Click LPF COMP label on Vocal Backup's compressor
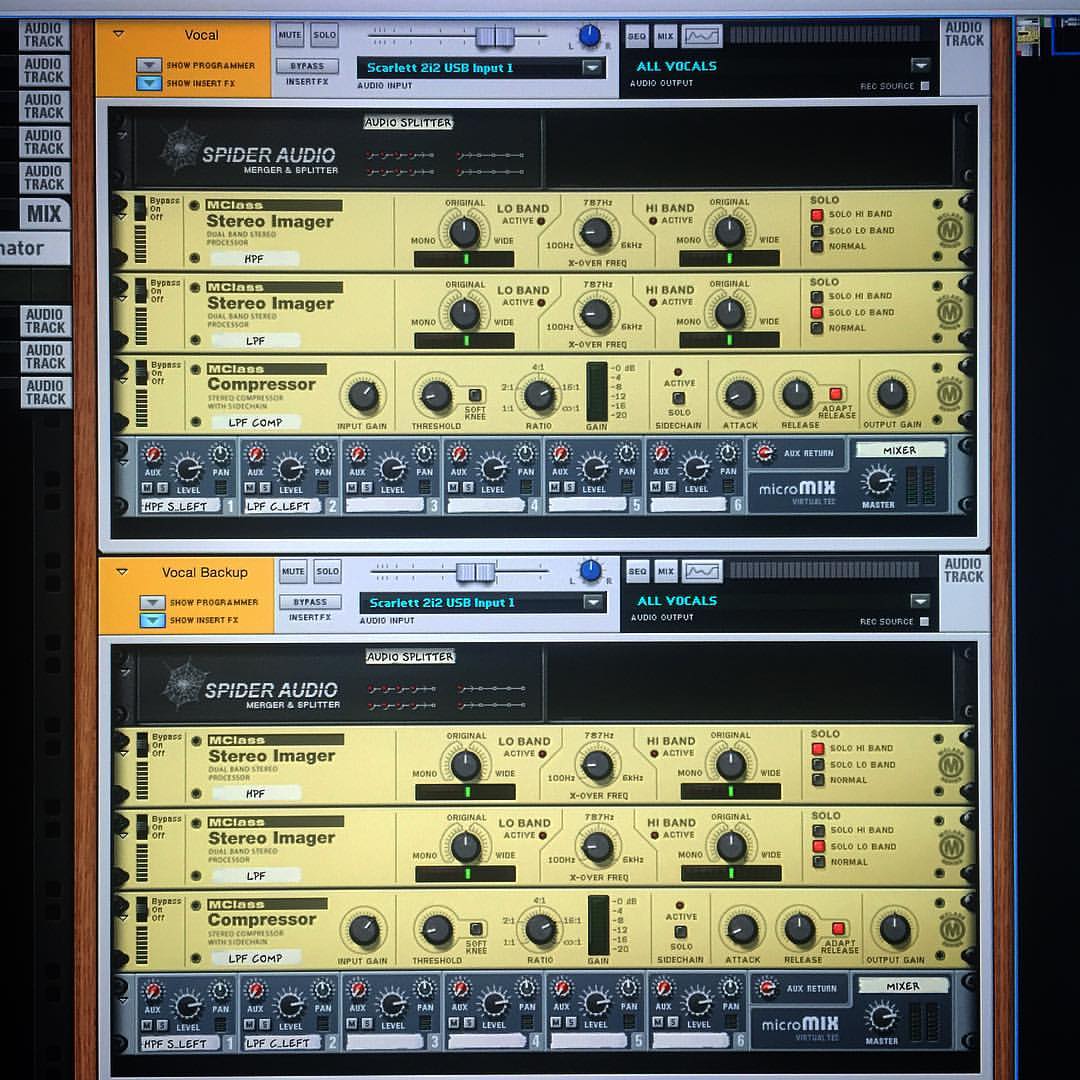The image size is (1080, 1080). [256, 958]
